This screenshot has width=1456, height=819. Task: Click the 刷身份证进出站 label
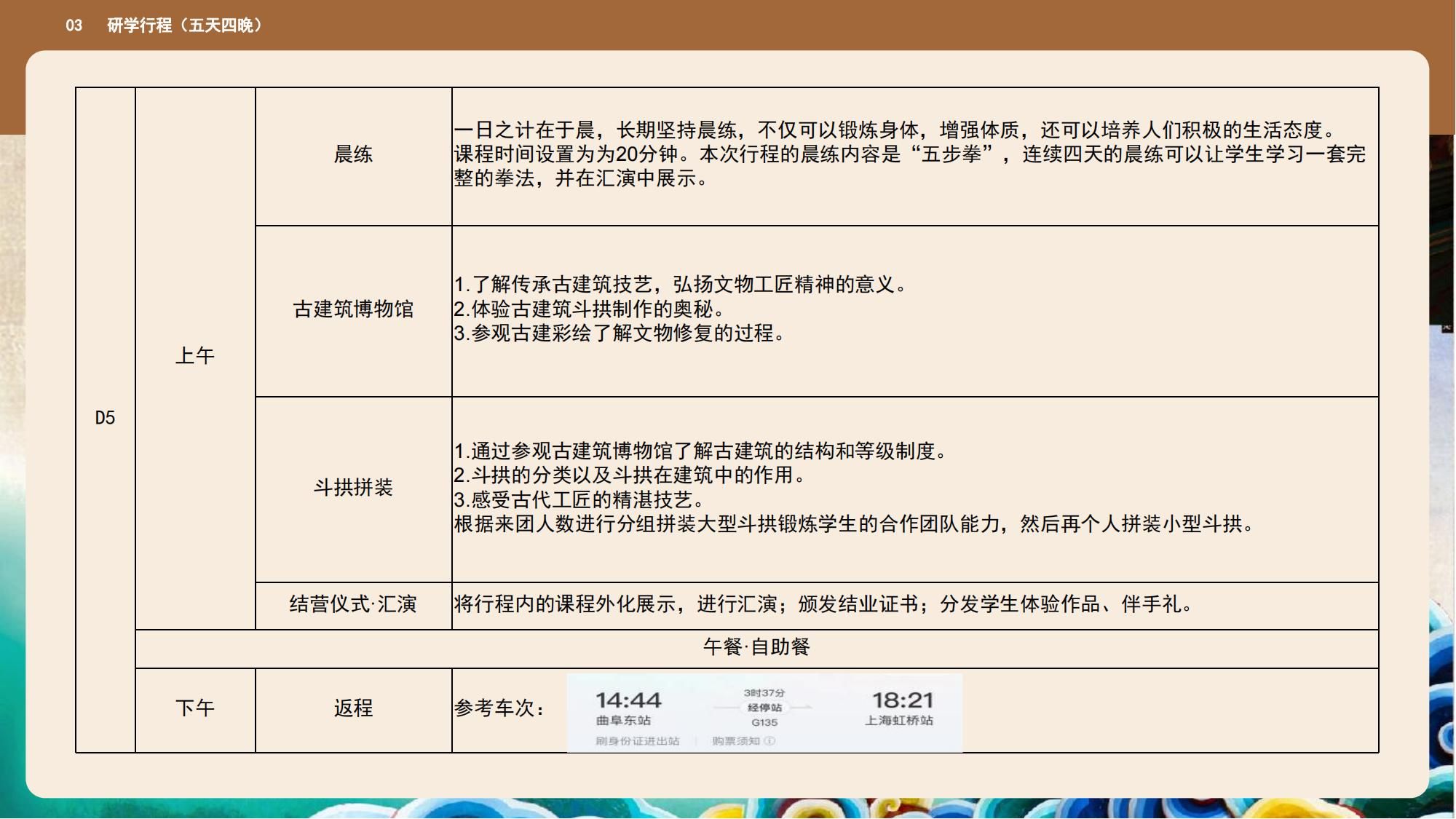(637, 741)
